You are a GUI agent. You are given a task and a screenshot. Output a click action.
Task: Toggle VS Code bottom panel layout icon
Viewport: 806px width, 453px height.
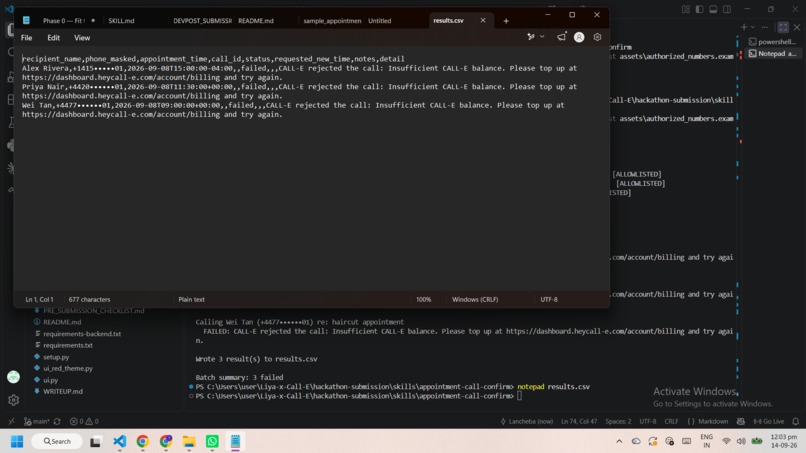click(713, 9)
